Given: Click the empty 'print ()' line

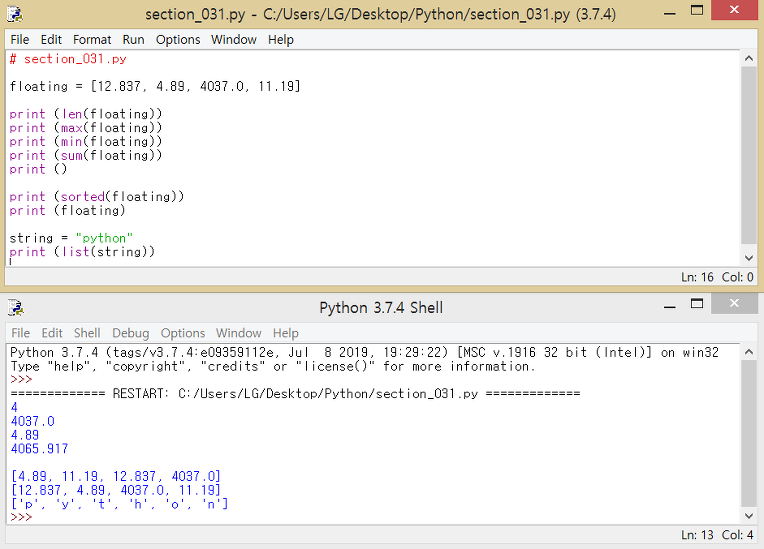Looking at the screenshot, I should [38, 169].
